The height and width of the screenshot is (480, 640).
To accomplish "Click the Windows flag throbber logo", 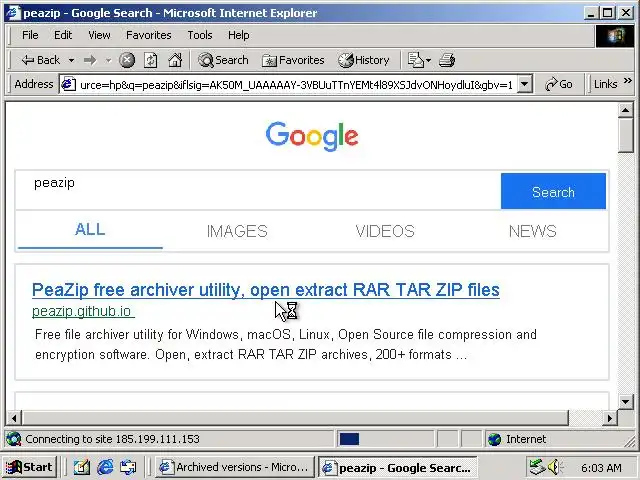I will point(615,36).
